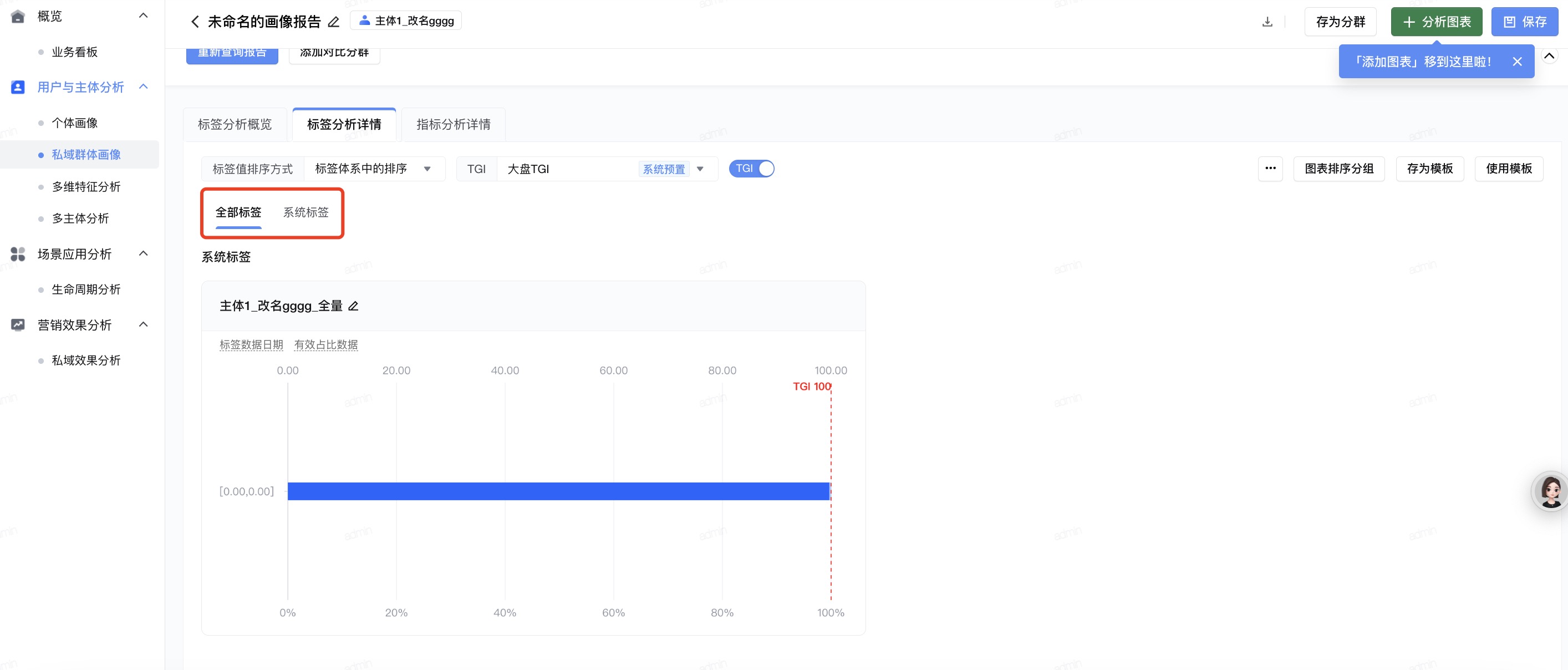Close the '添加图表' tooltip with X
This screenshot has height=670, width=1568.
pyautogui.click(x=1517, y=62)
